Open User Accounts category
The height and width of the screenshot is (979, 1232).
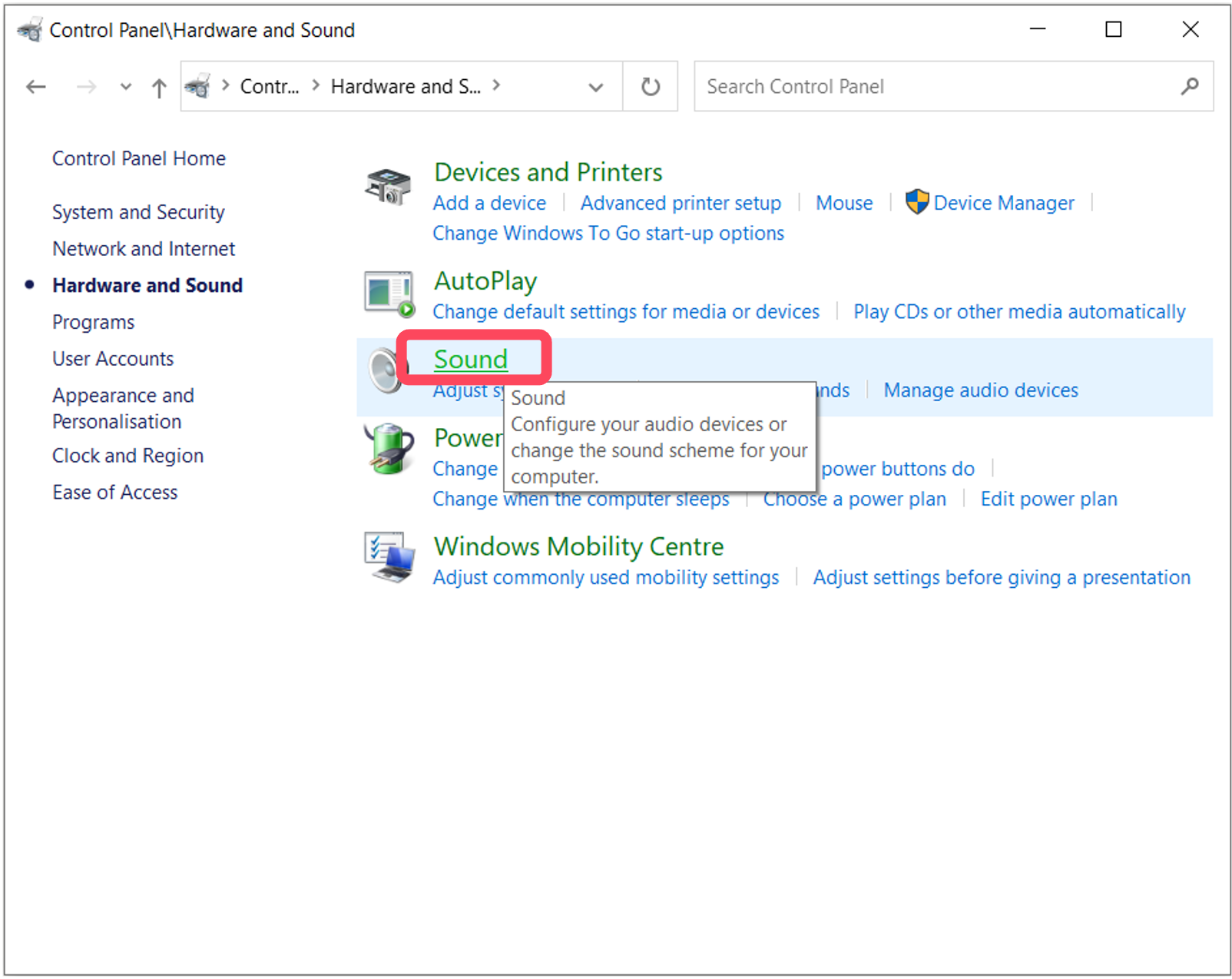click(x=113, y=359)
